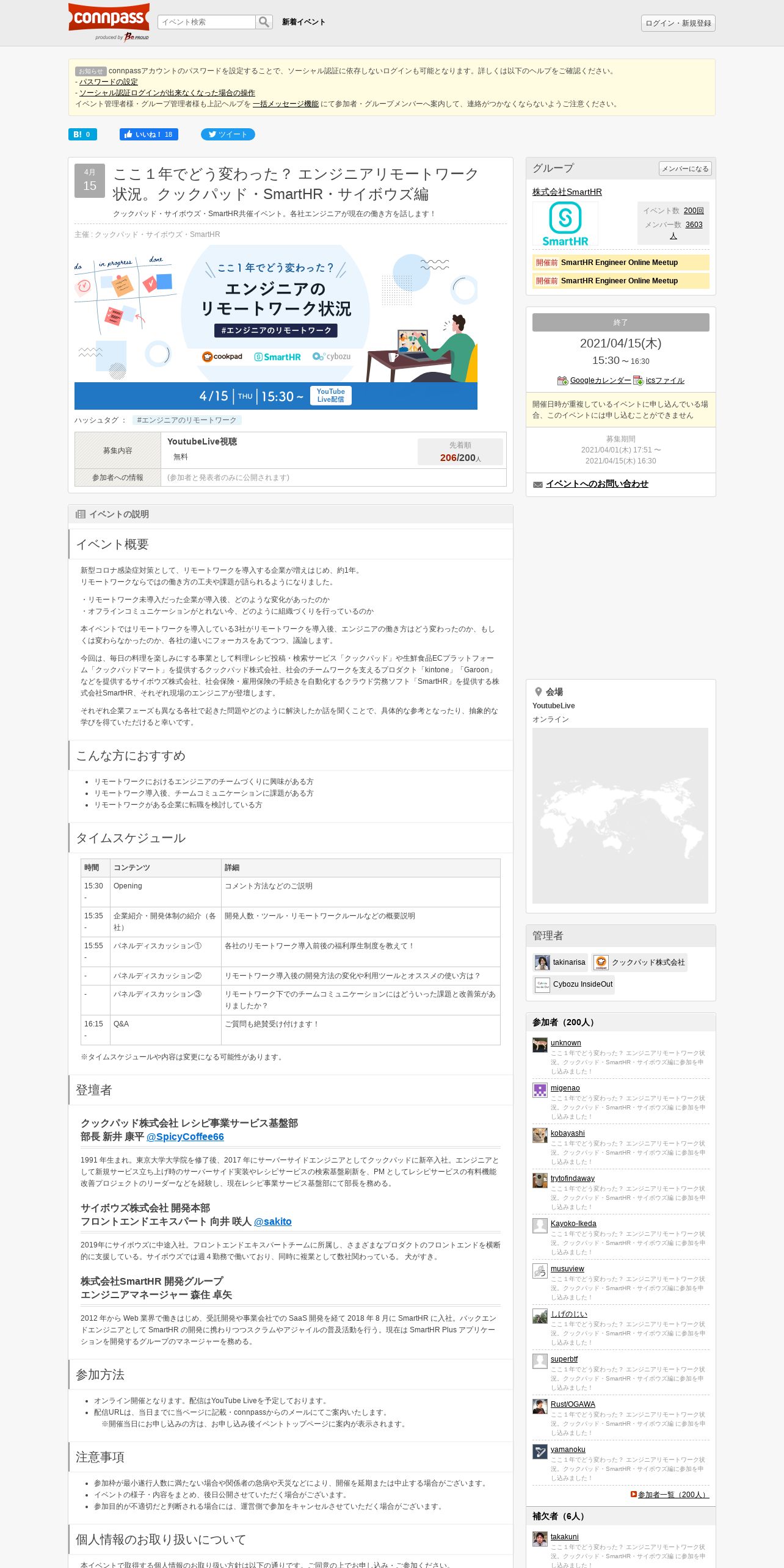Click the Rust/OGAWA participant name link

coord(573,1404)
